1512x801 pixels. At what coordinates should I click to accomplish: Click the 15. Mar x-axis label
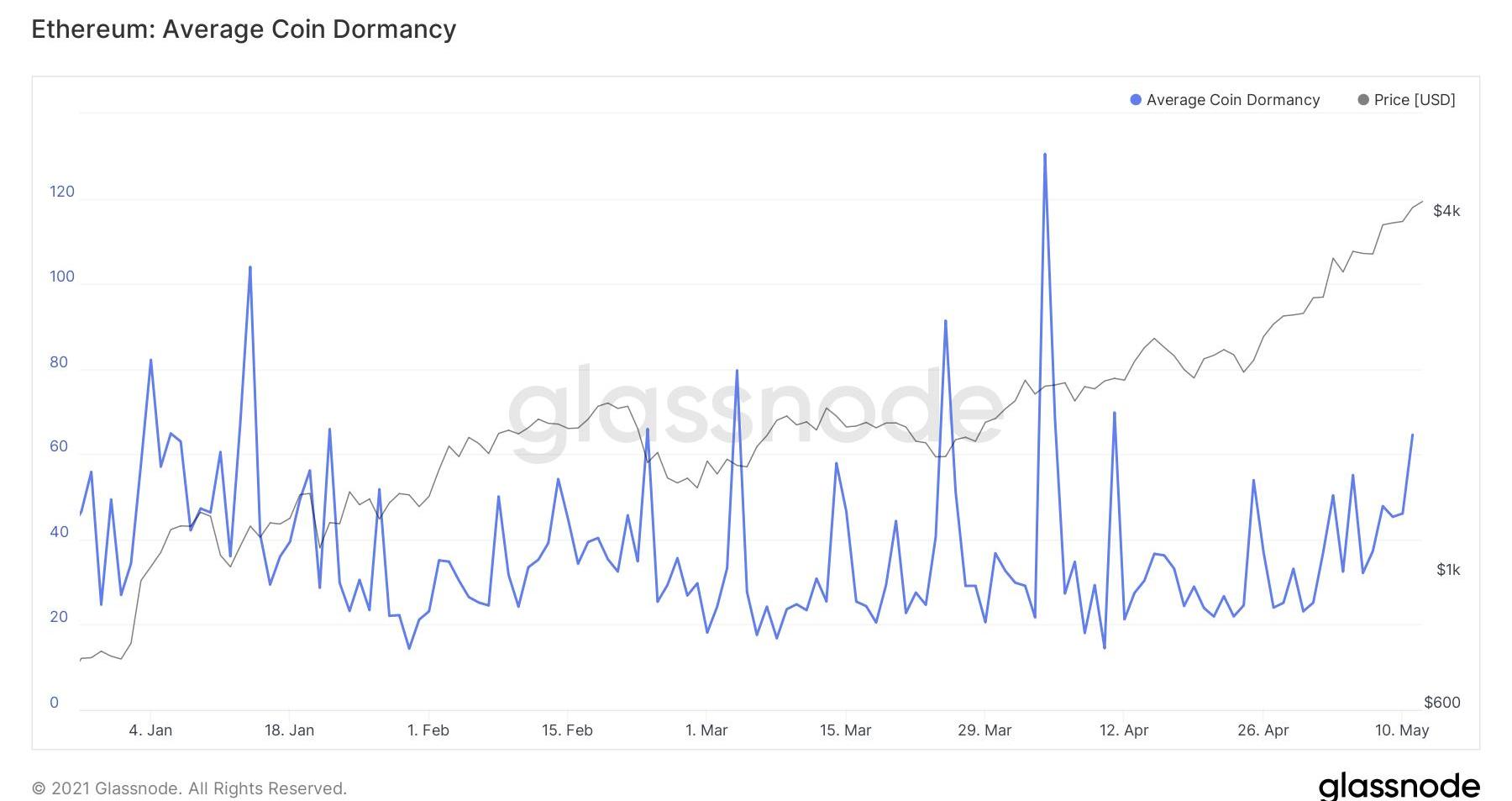tap(845, 730)
